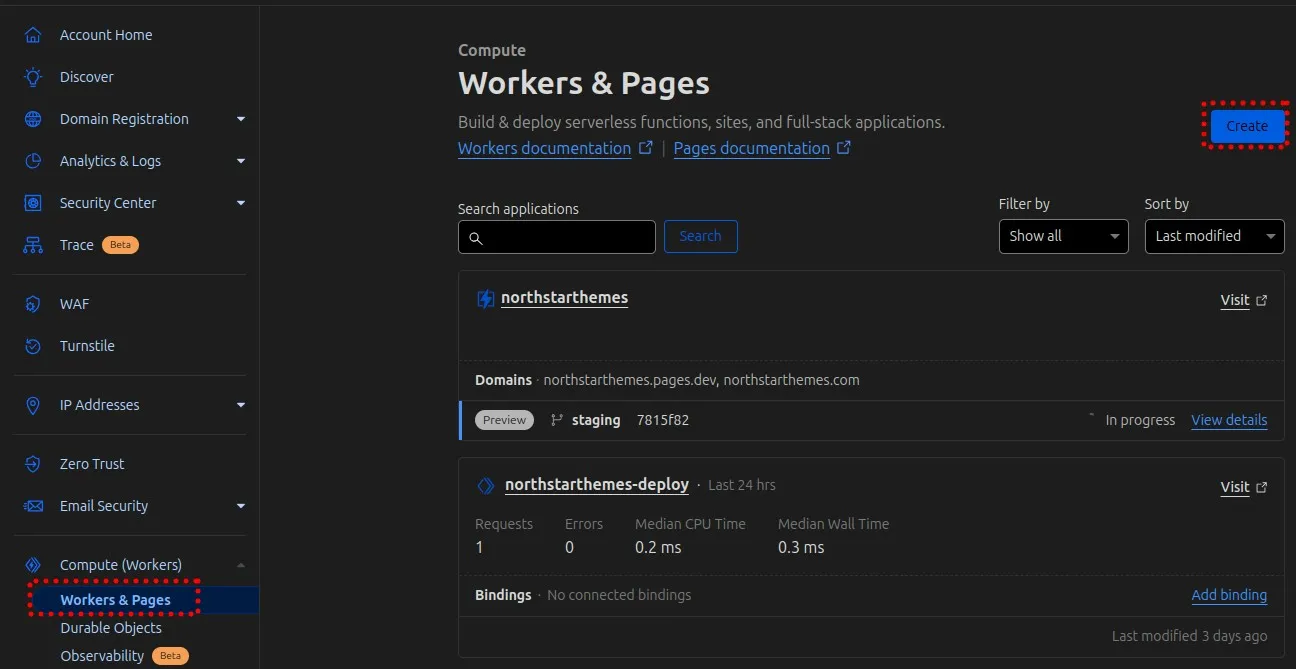
Task: Go to Account Home
Action: click(x=106, y=35)
